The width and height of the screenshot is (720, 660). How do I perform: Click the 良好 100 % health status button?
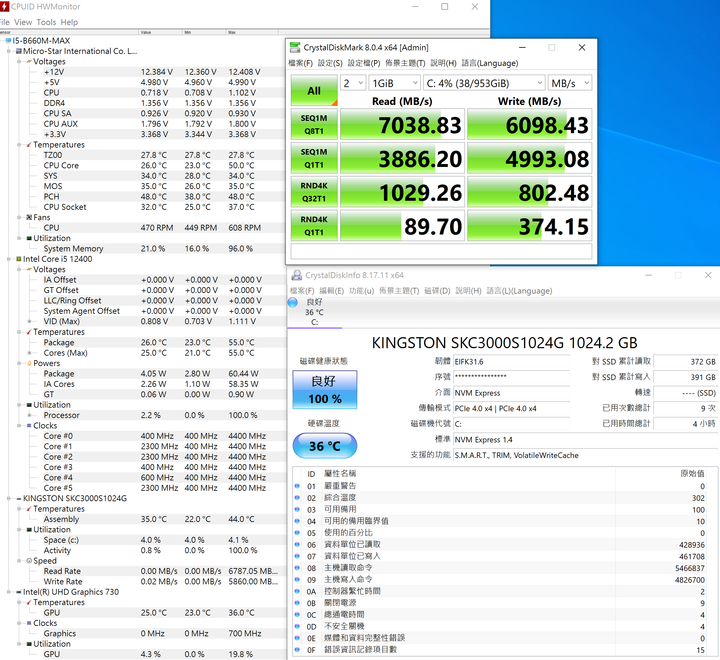pyautogui.click(x=325, y=389)
